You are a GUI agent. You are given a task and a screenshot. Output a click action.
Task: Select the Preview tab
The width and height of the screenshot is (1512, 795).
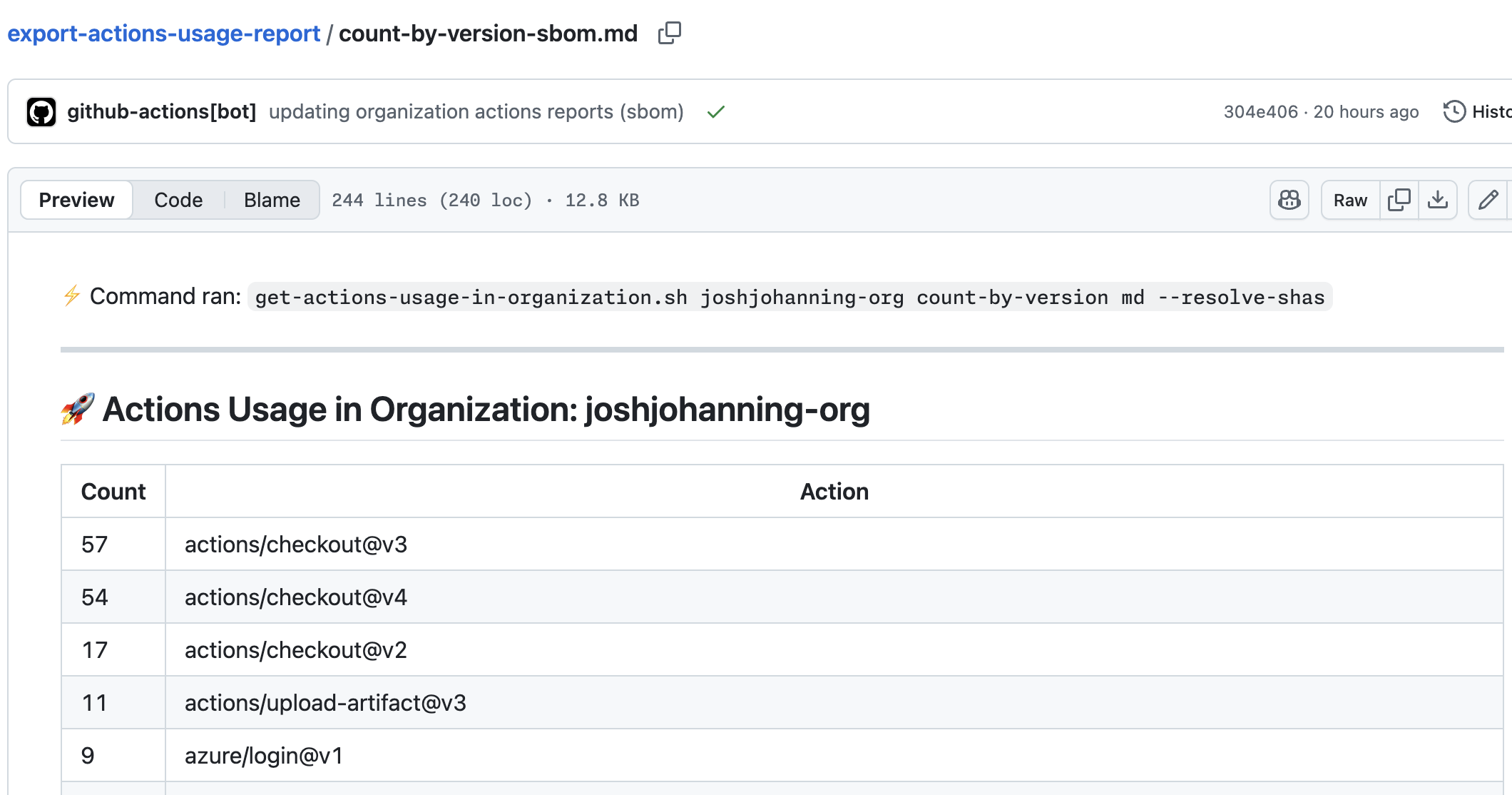(x=76, y=200)
